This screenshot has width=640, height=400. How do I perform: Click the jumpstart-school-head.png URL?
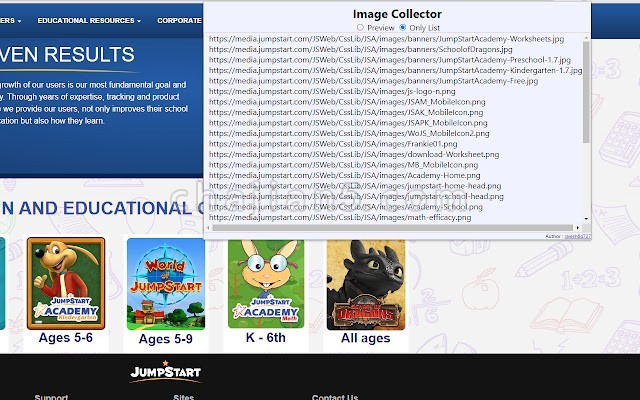coord(356,196)
